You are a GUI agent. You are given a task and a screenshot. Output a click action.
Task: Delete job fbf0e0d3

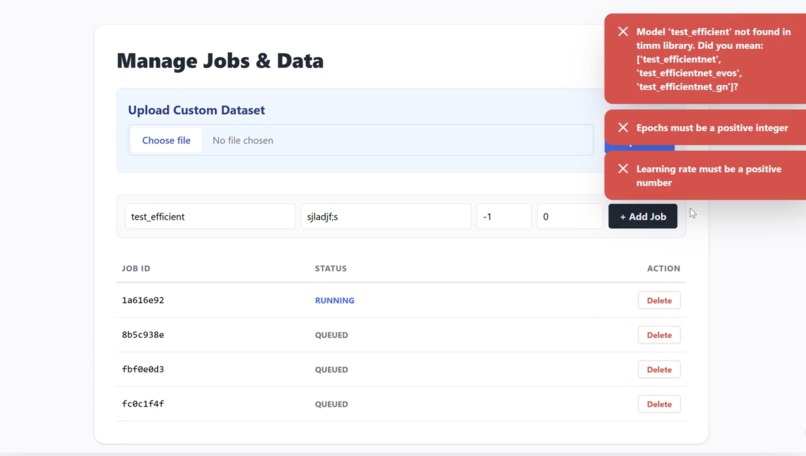pos(659,369)
